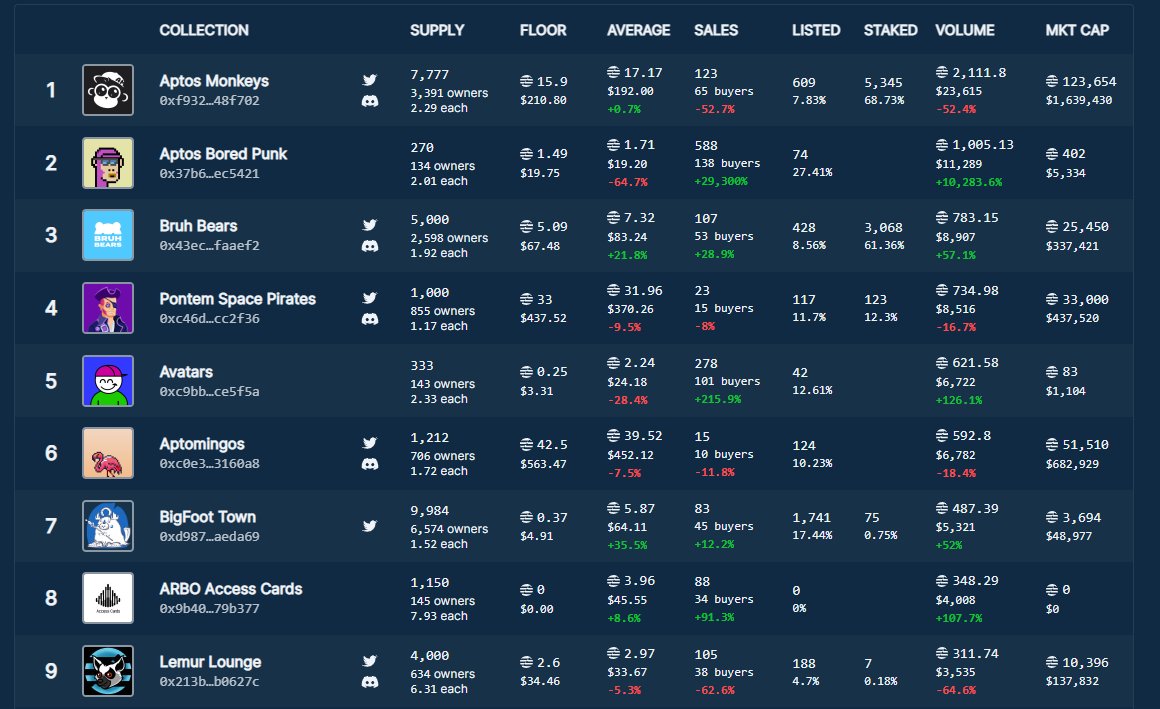The image size is (1160, 709).
Task: Open Aptos Monkeys Twitter icon
Action: click(x=370, y=80)
